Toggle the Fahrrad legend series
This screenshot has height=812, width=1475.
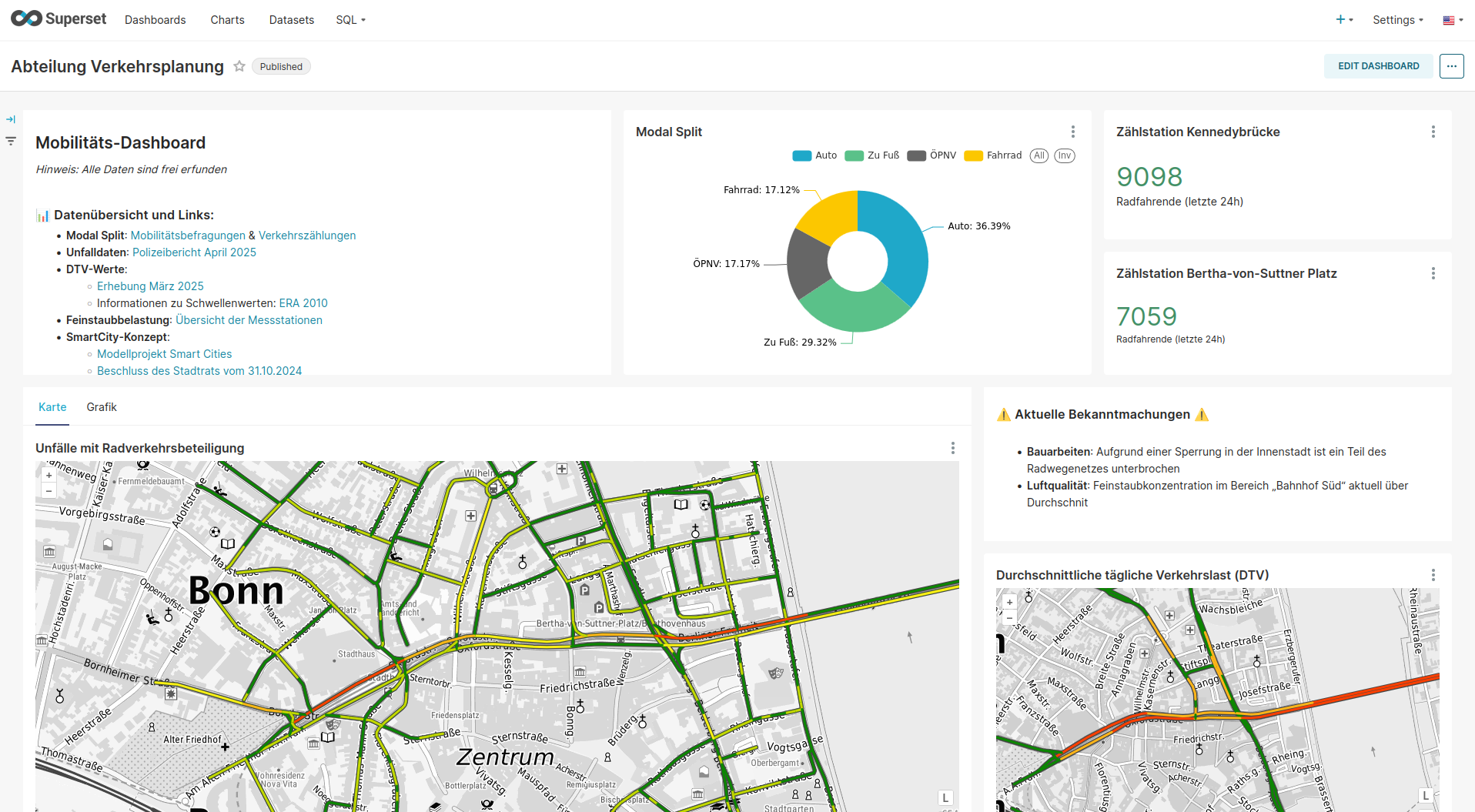coord(993,155)
